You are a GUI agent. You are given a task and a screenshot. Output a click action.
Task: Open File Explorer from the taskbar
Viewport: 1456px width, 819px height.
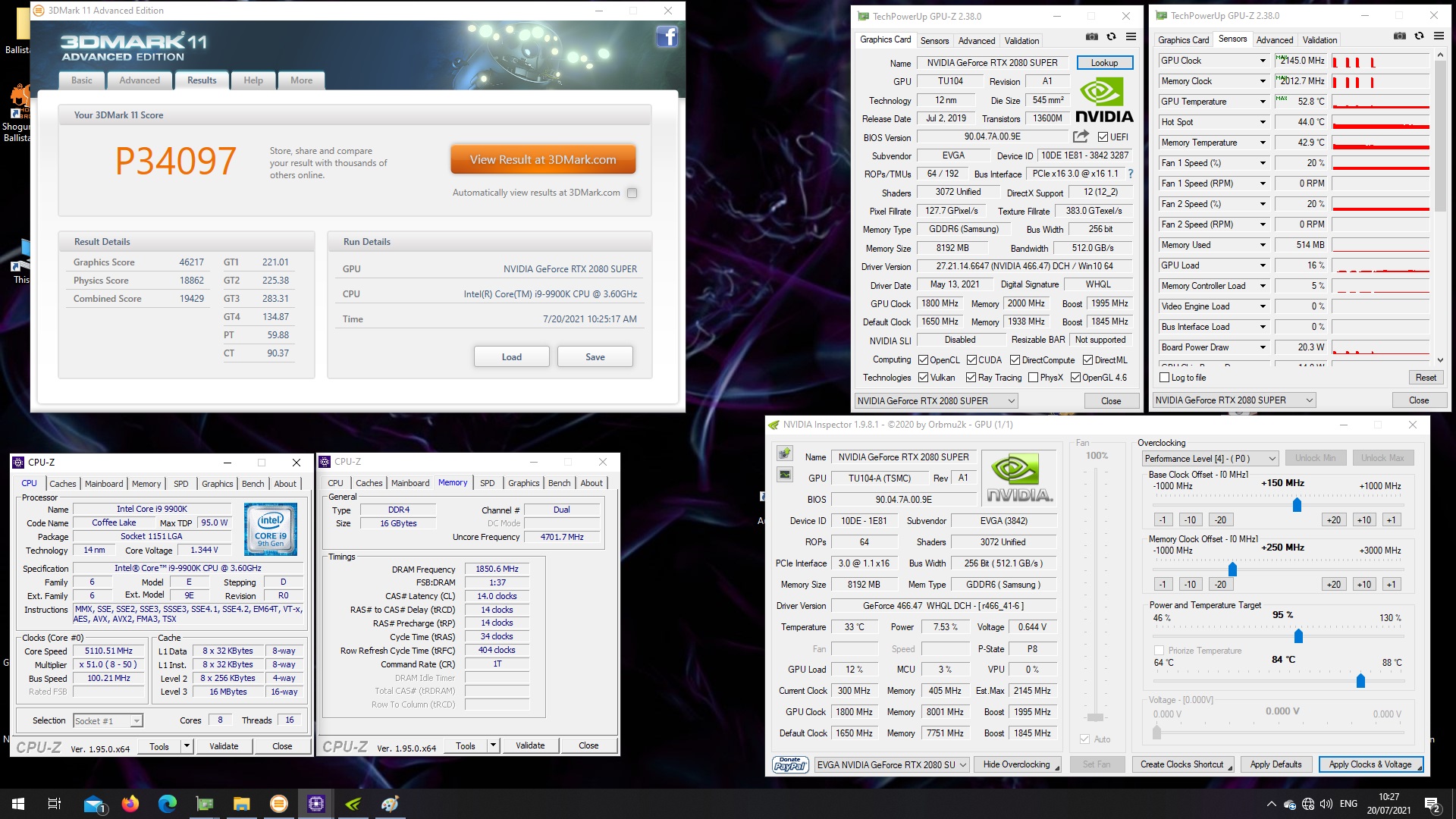pyautogui.click(x=241, y=804)
